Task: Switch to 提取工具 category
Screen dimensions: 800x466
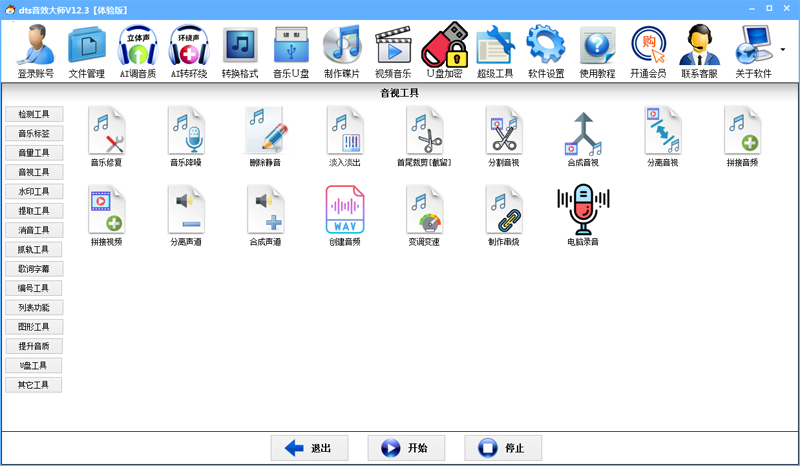Action: pos(34,211)
